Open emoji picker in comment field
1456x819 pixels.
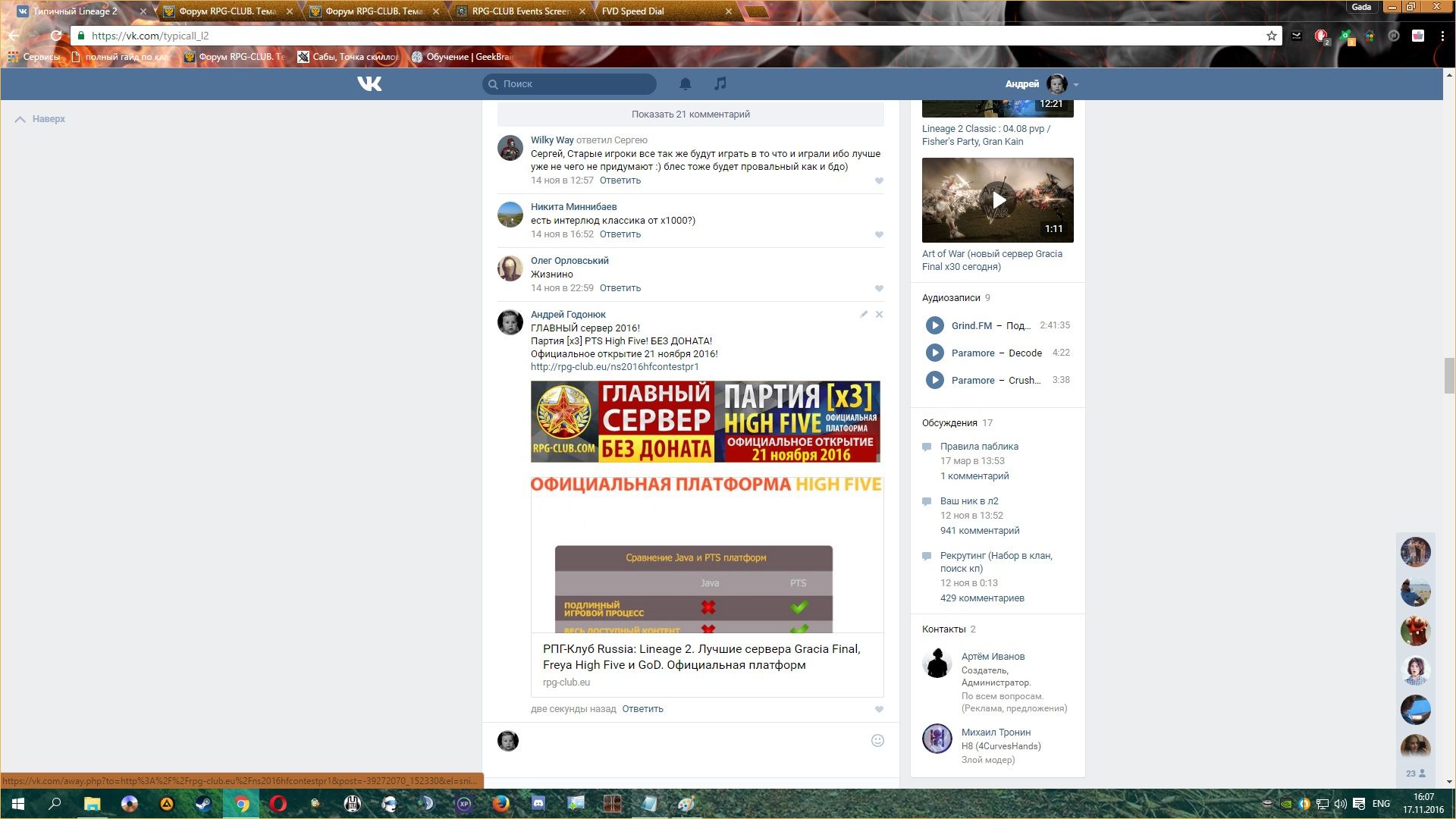click(x=877, y=741)
